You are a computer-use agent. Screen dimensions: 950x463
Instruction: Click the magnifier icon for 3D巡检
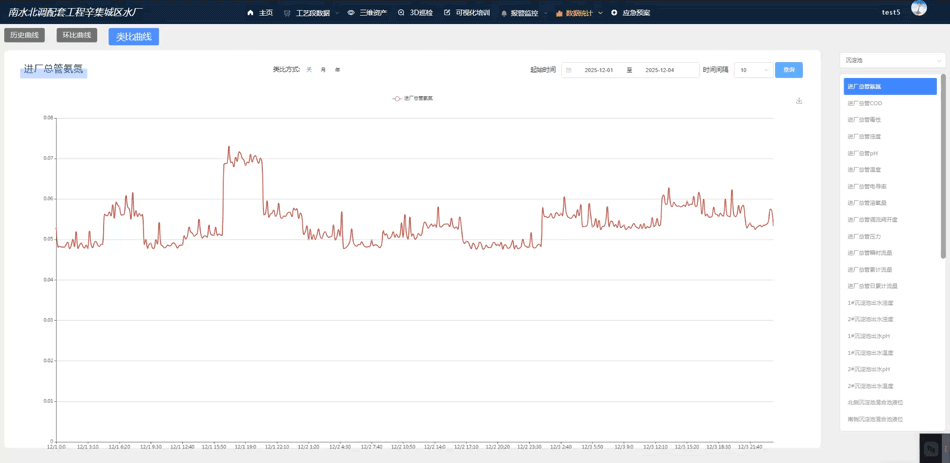(x=401, y=13)
